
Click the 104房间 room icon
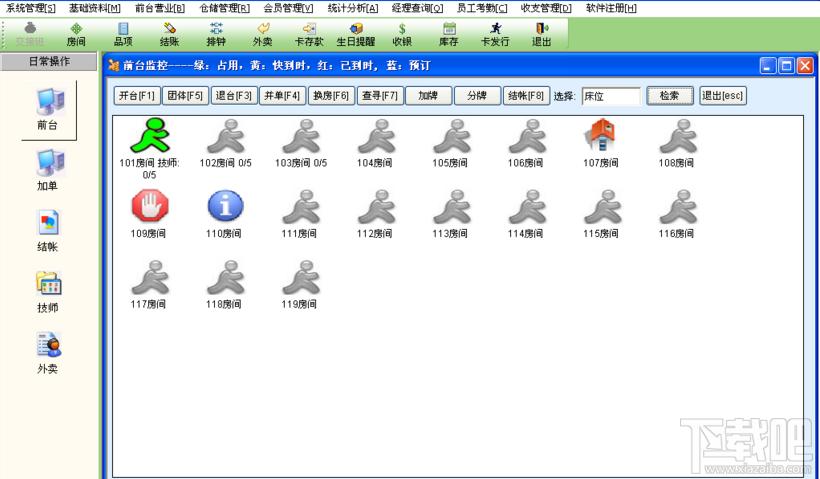click(376, 136)
